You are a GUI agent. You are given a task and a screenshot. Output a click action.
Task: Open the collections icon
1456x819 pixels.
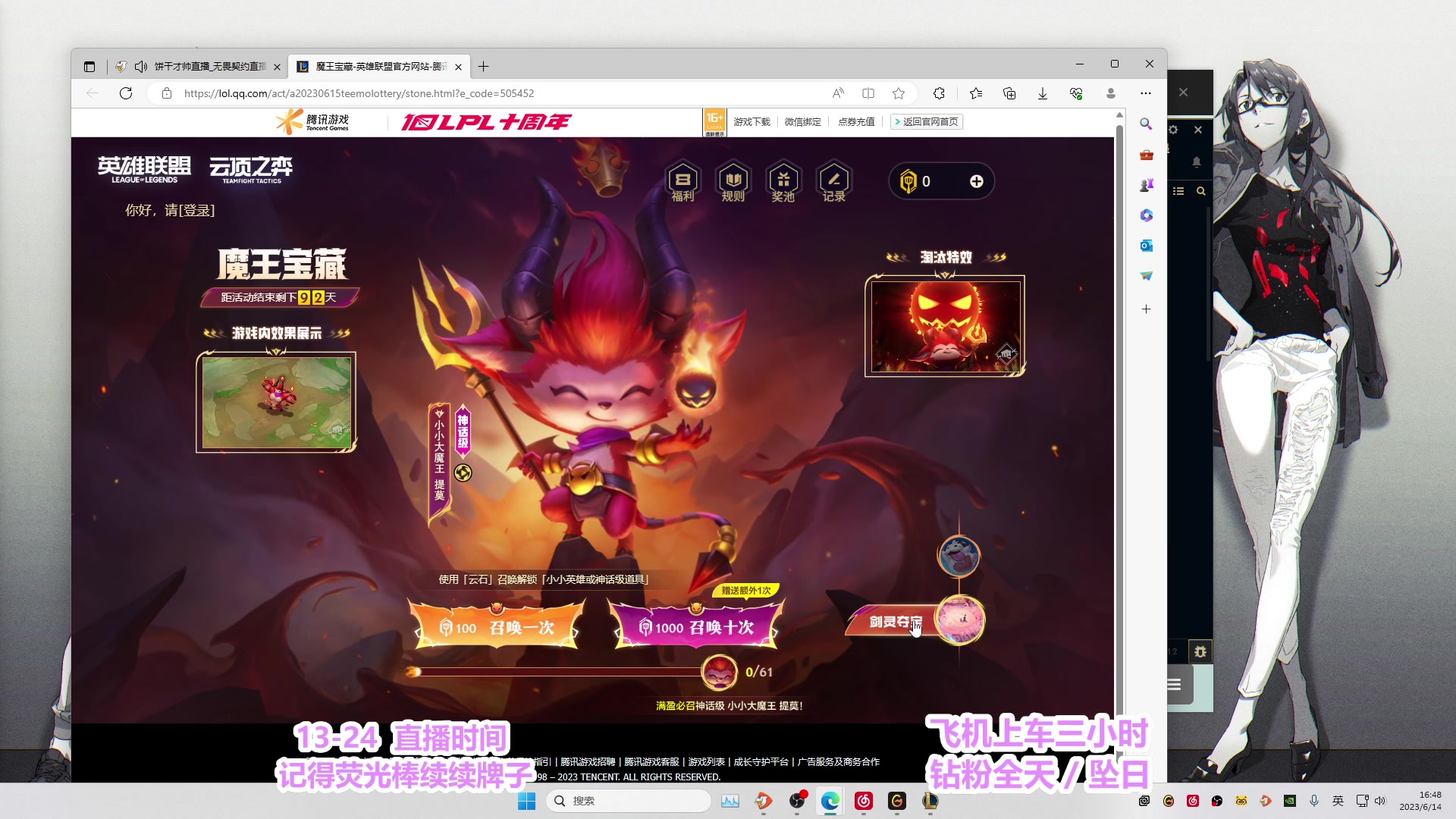1009,93
